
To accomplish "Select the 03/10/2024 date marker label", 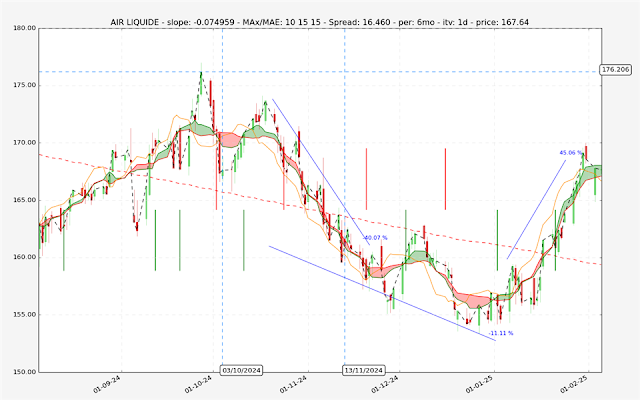I will point(242,370).
